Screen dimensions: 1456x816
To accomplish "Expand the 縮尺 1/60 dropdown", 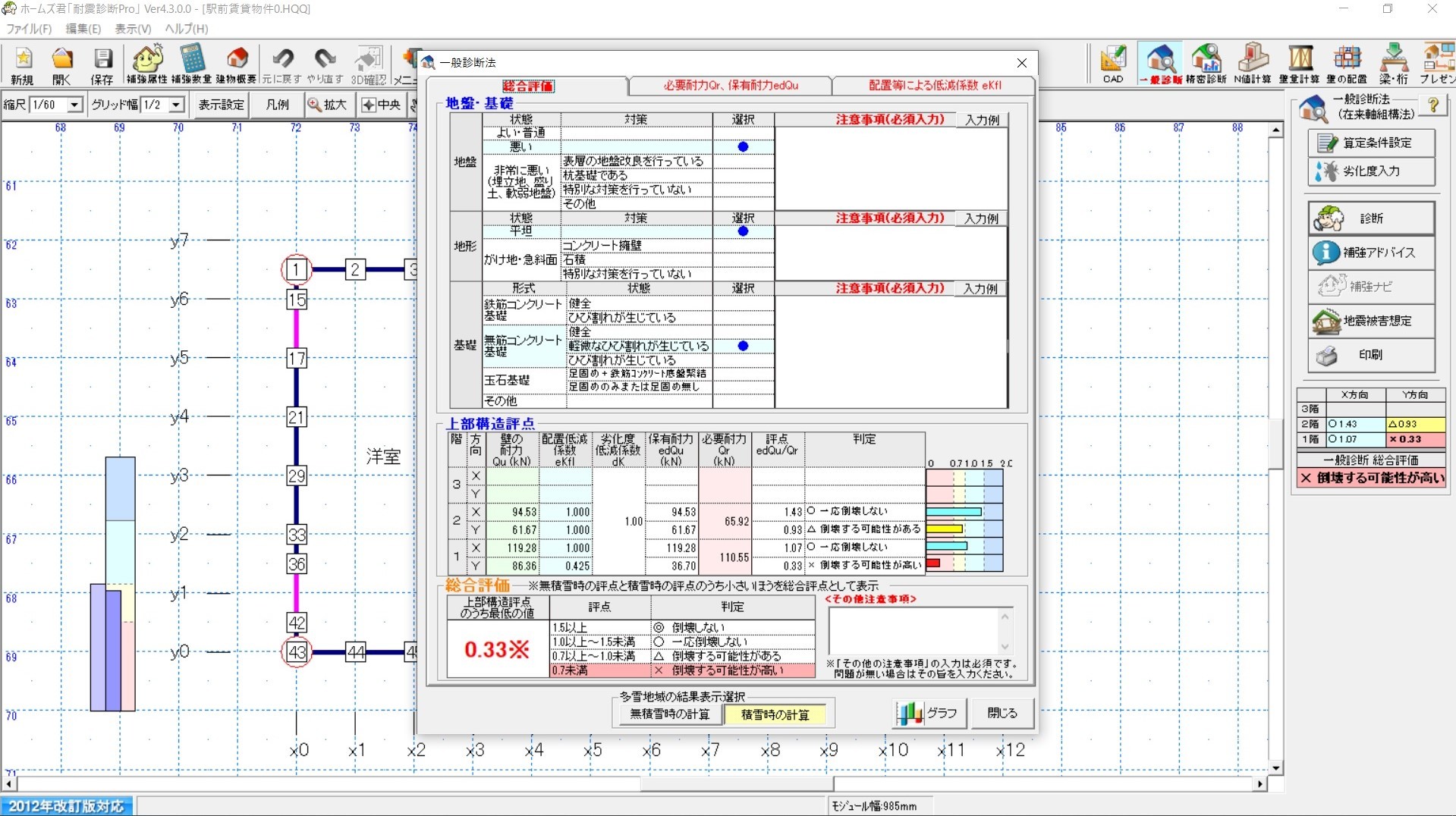I will (x=74, y=105).
